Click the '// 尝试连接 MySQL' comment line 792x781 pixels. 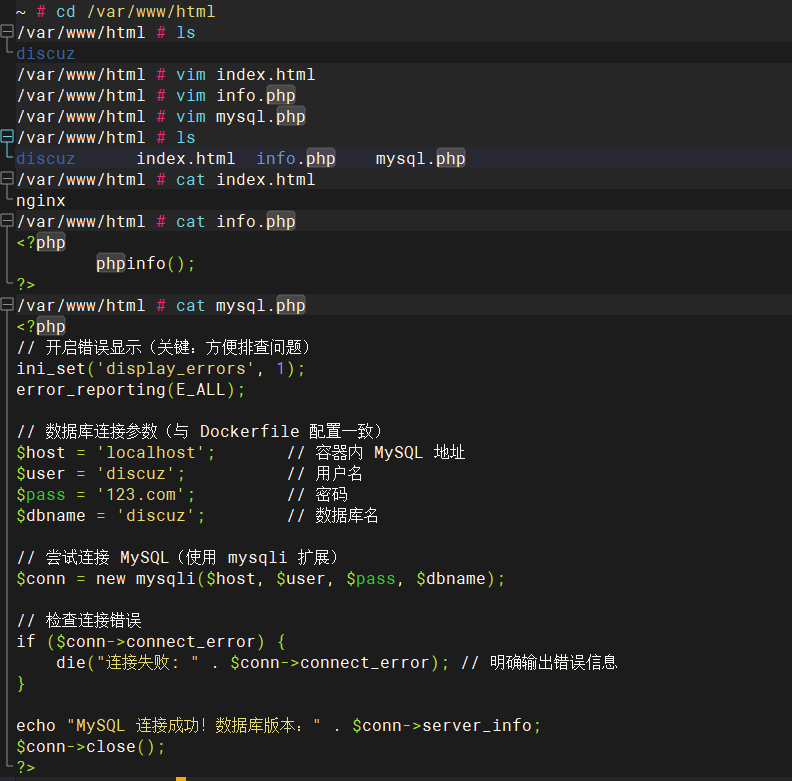point(177,558)
